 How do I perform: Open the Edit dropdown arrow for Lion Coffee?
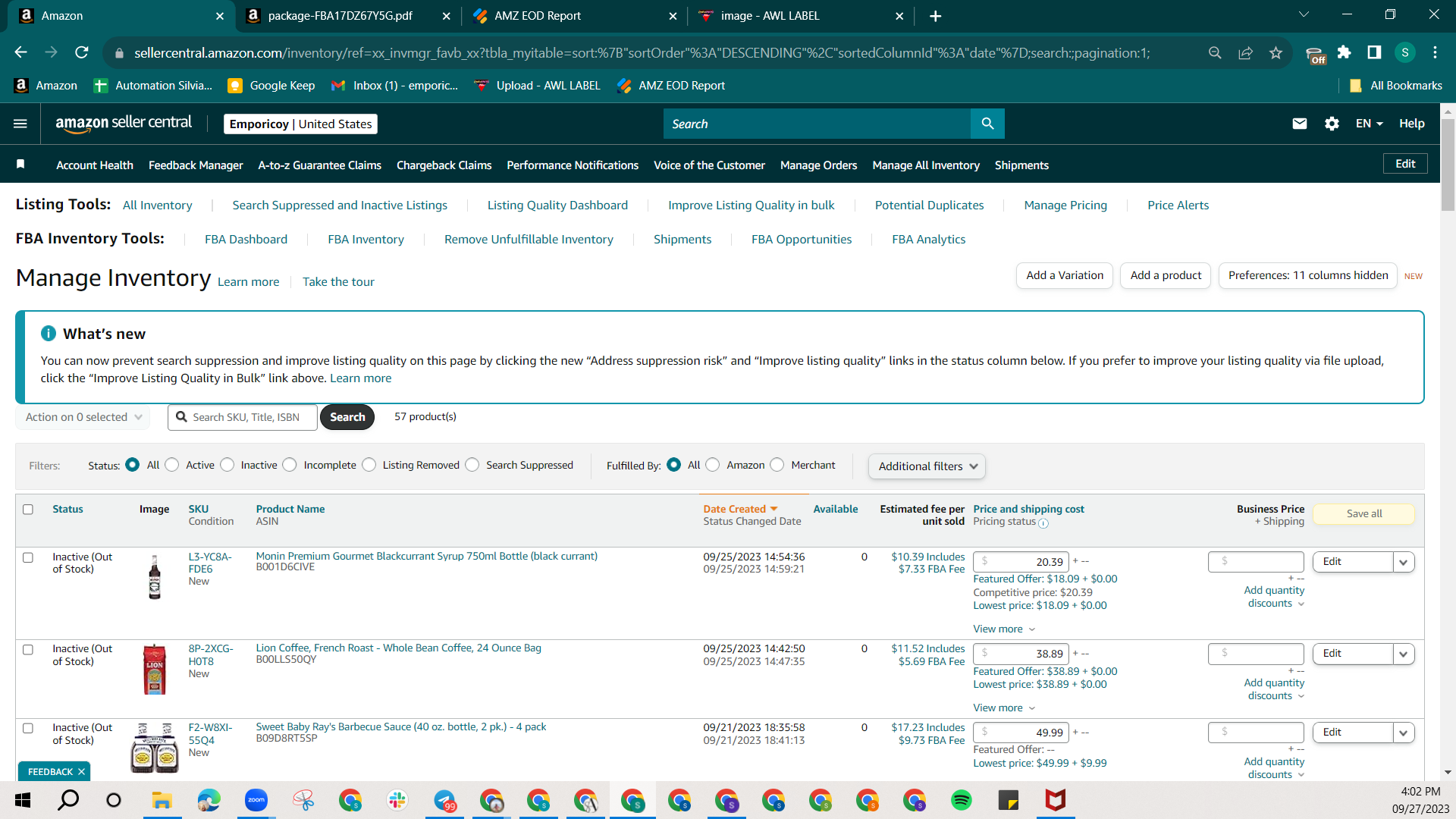click(1404, 654)
